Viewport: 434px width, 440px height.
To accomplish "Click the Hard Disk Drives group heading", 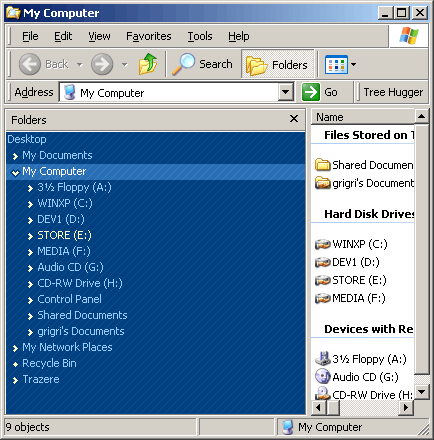I will (x=369, y=214).
